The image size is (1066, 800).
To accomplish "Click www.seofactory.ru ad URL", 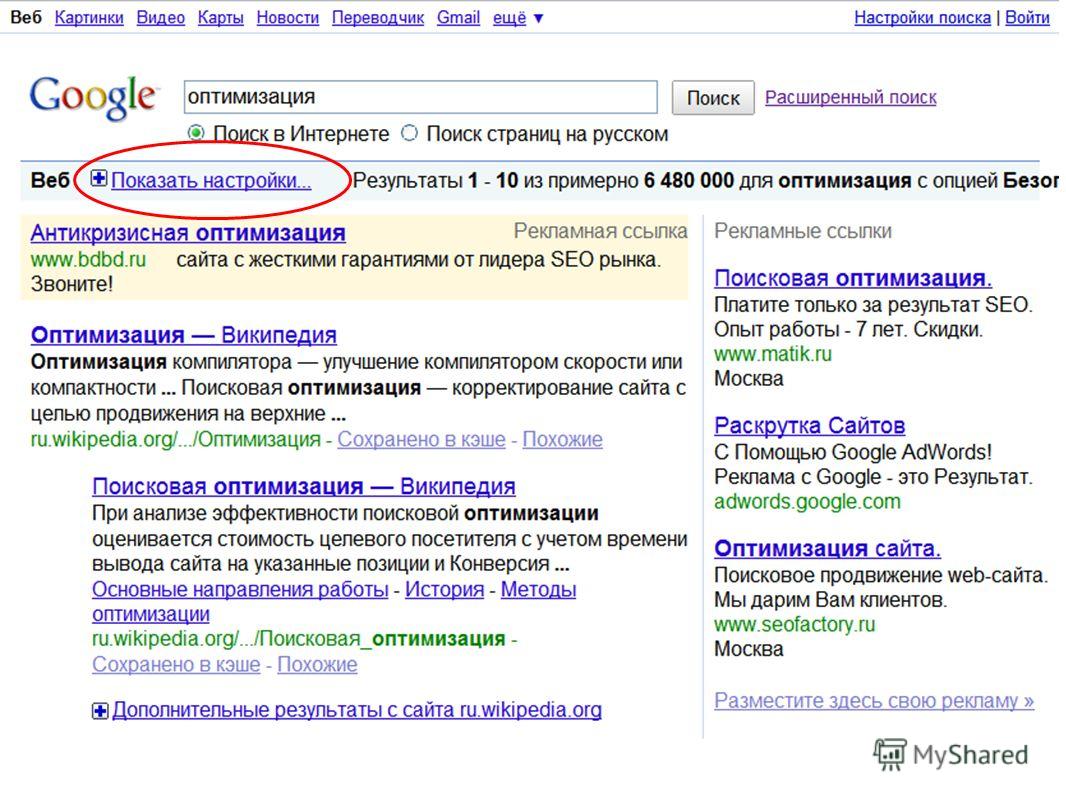I will point(794,624).
